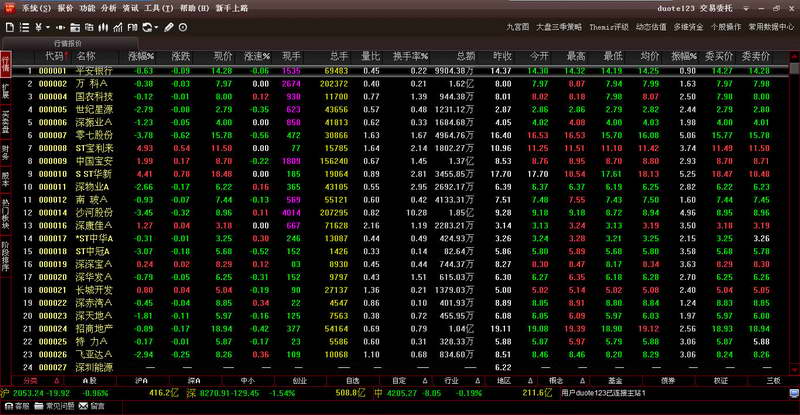This screenshot has width=800, height=415.
Task: Click the app logo icon in title bar
Action: tap(8, 6)
